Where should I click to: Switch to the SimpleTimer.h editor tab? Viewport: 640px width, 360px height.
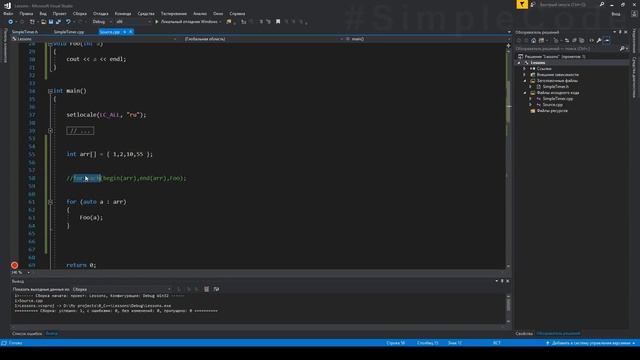click(x=25, y=32)
